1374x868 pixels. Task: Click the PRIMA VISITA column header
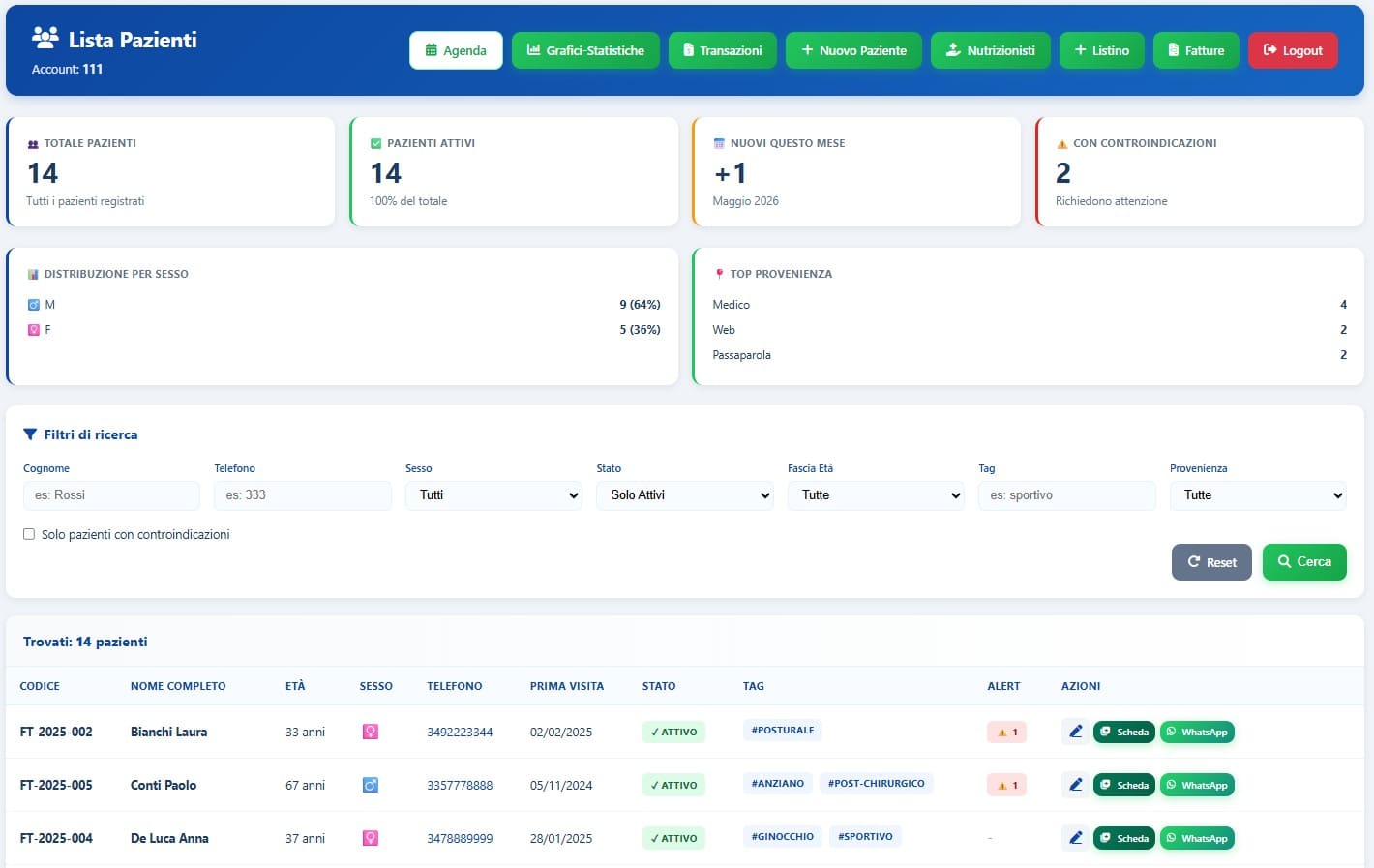pyautogui.click(x=567, y=686)
